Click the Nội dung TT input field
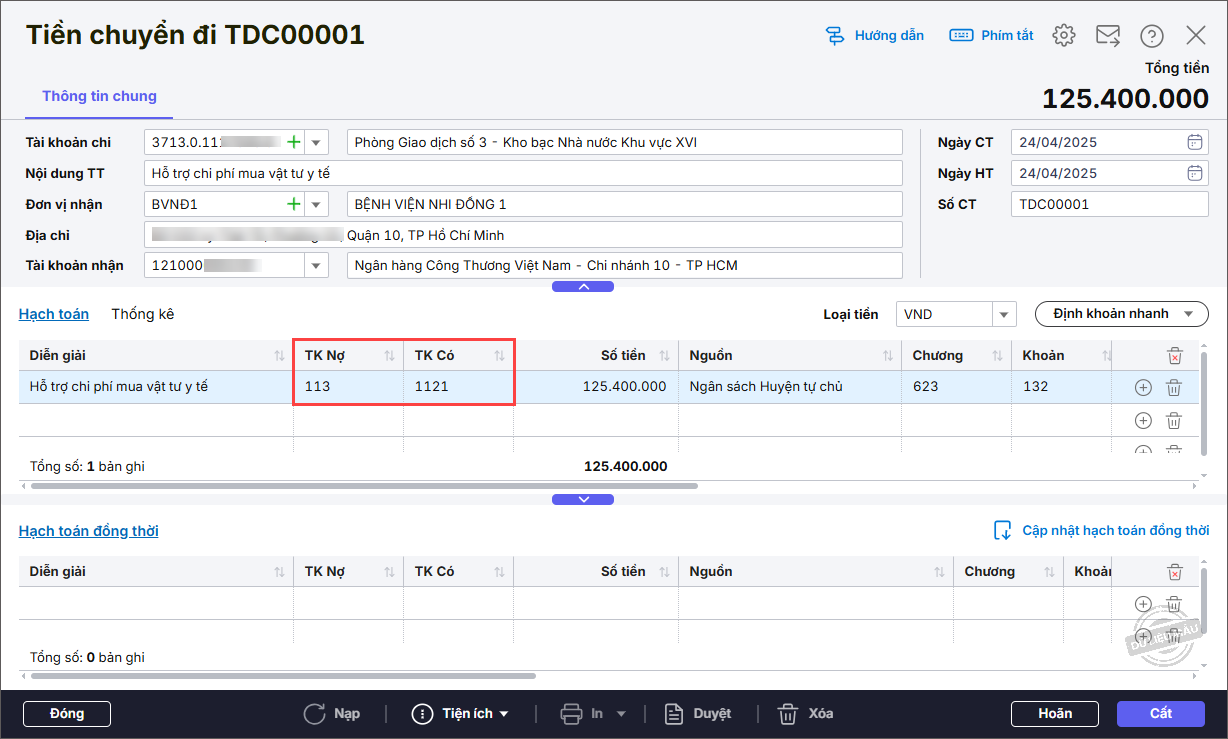 [522, 173]
